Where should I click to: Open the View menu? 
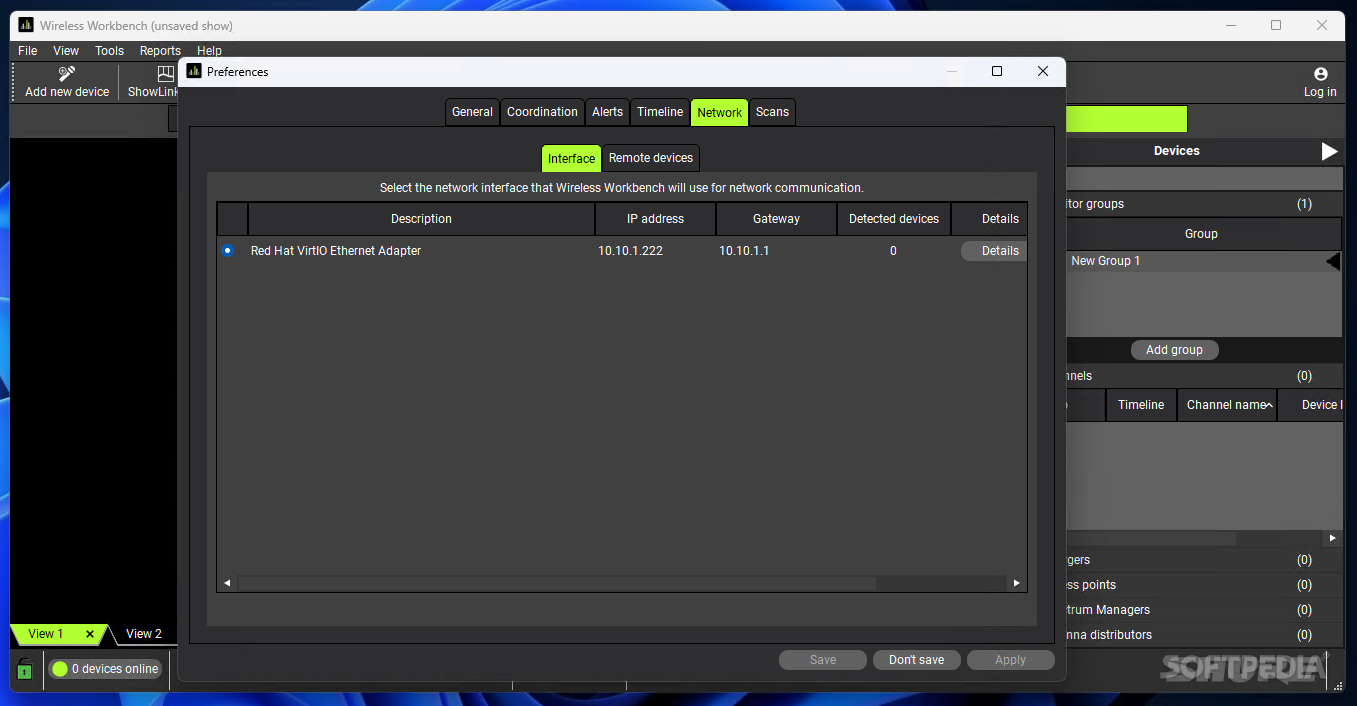tap(66, 51)
